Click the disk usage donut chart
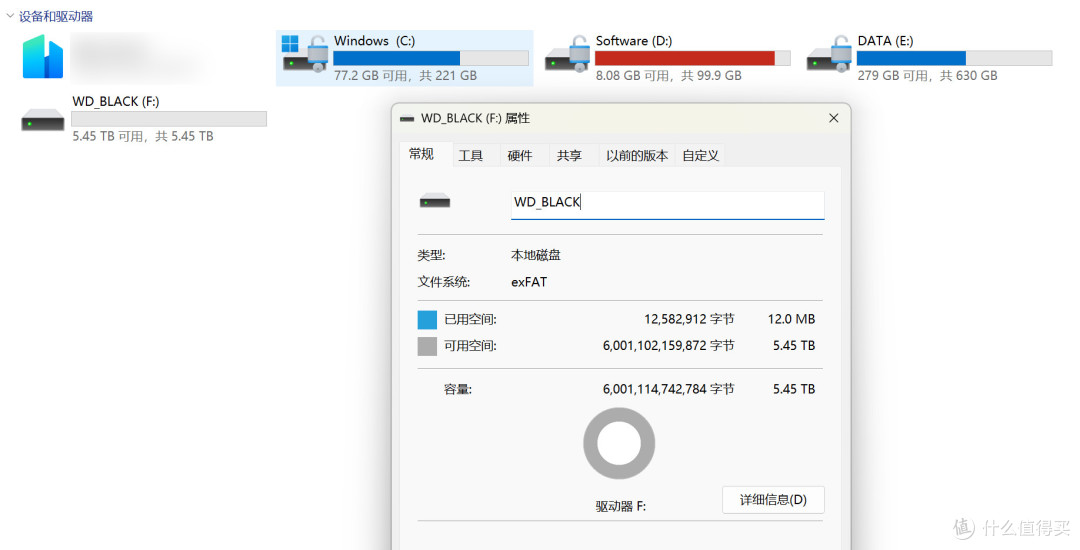 click(x=619, y=443)
